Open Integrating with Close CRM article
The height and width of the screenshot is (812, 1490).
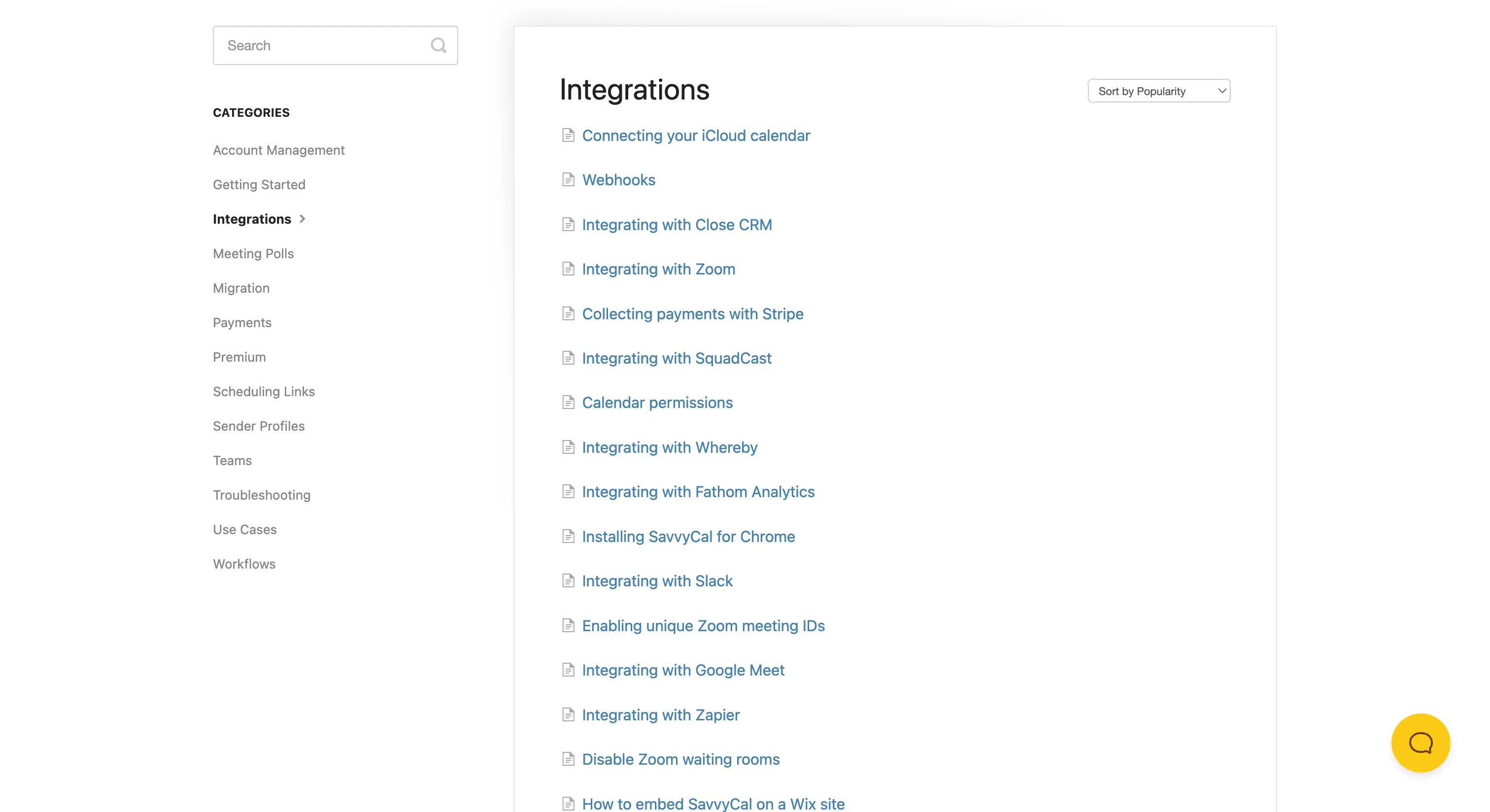click(676, 224)
